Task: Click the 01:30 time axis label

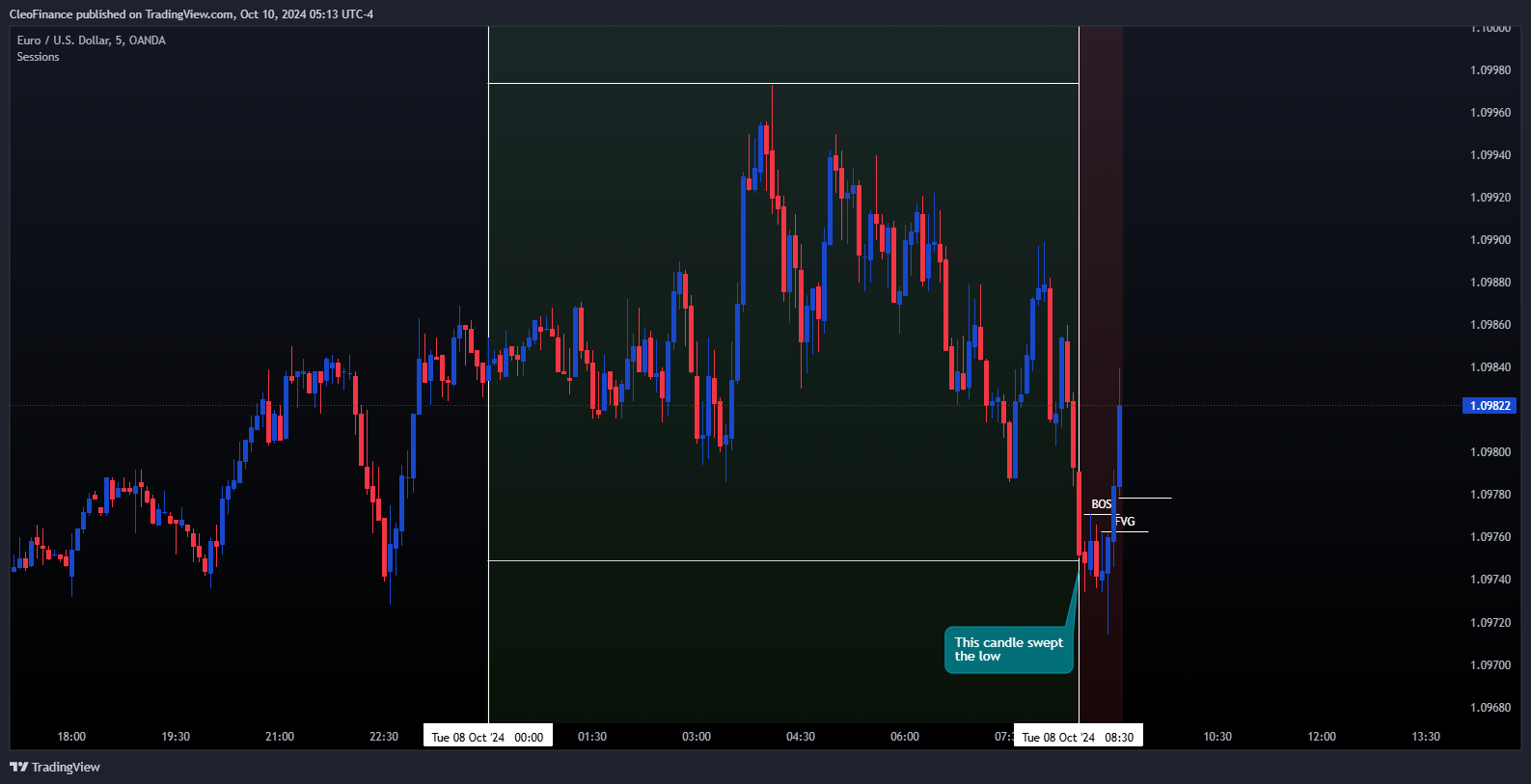Action: 592,737
